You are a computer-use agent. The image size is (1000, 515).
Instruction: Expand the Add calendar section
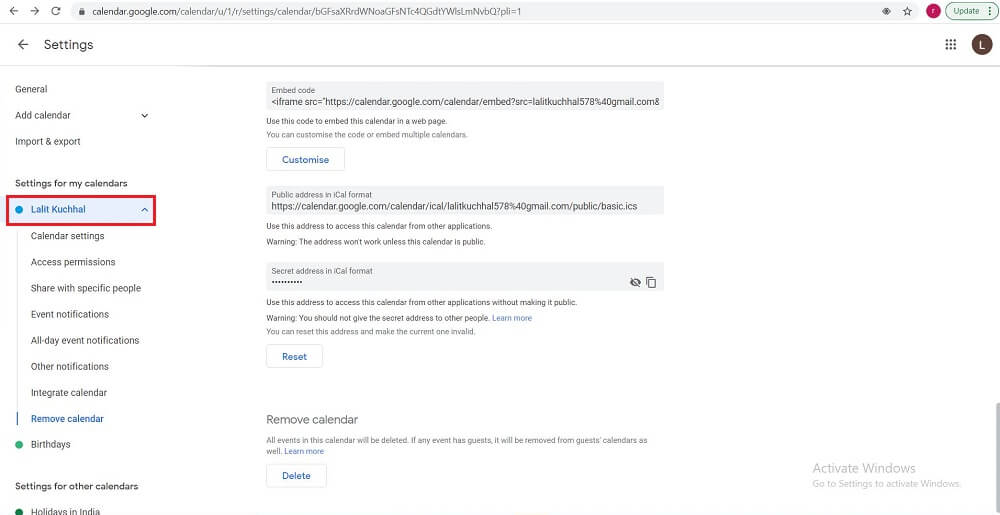[x=82, y=115]
